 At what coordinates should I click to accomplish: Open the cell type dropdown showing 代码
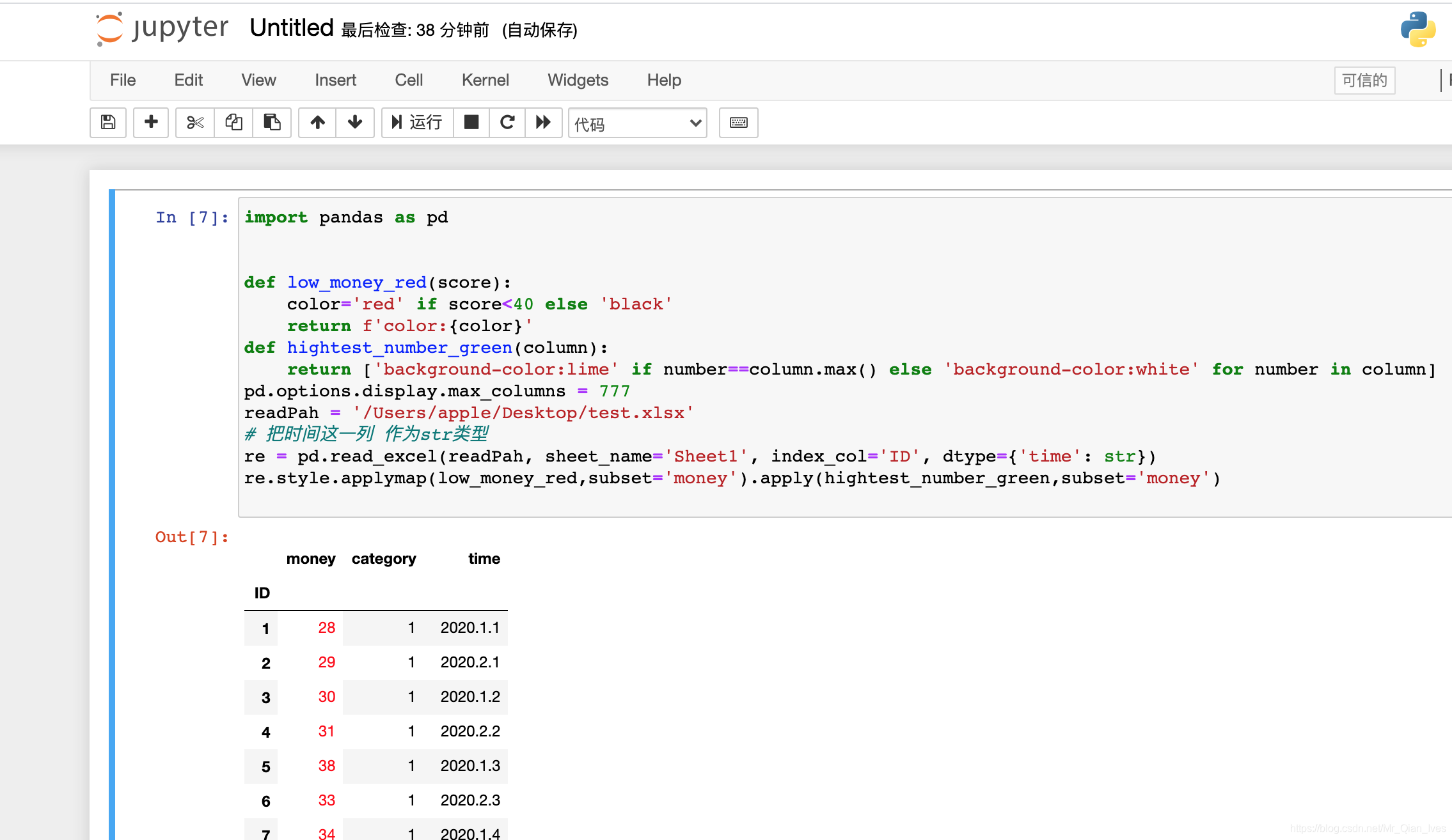[637, 123]
